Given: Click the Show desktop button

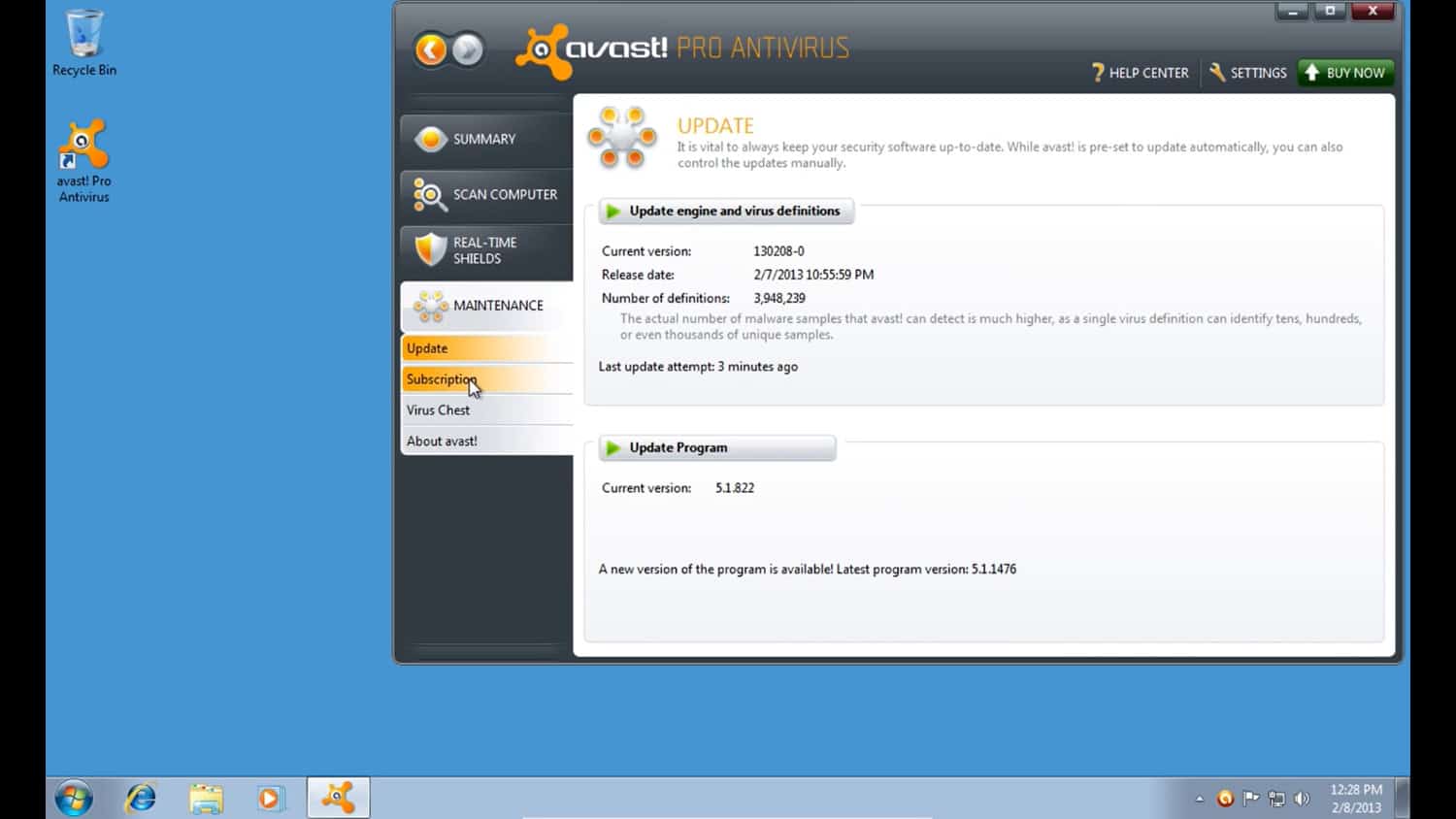Looking at the screenshot, I should click(1403, 798).
